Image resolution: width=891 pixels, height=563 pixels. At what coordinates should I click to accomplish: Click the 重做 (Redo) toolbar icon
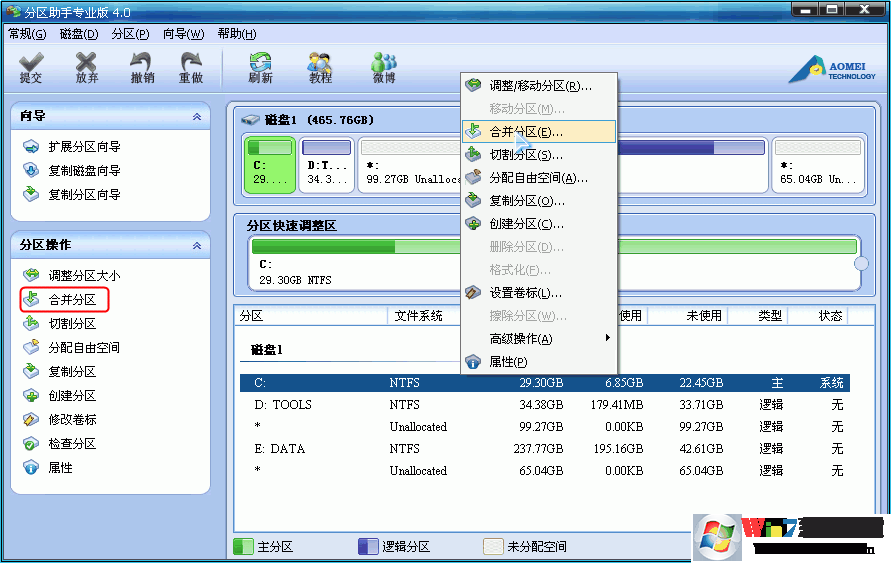(x=191, y=68)
